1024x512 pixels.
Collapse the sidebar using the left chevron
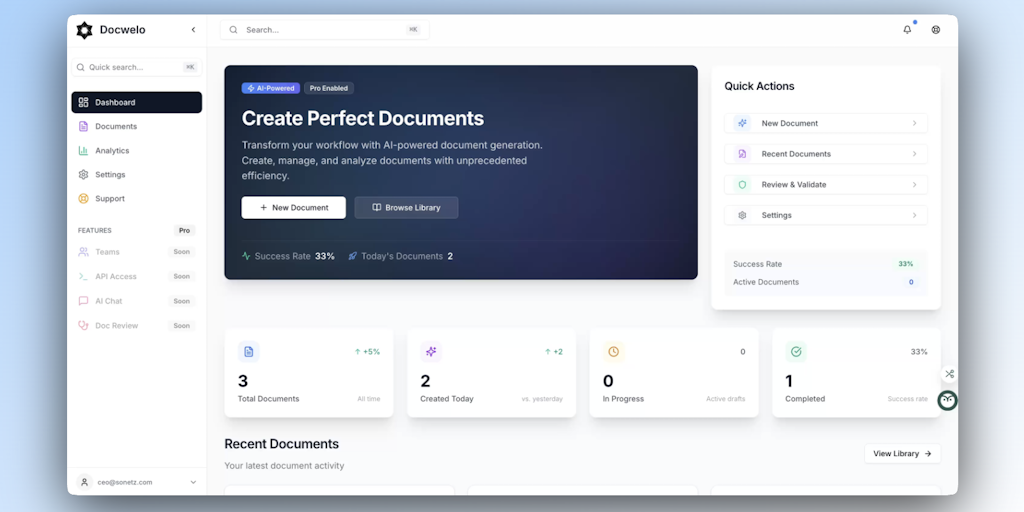(193, 30)
